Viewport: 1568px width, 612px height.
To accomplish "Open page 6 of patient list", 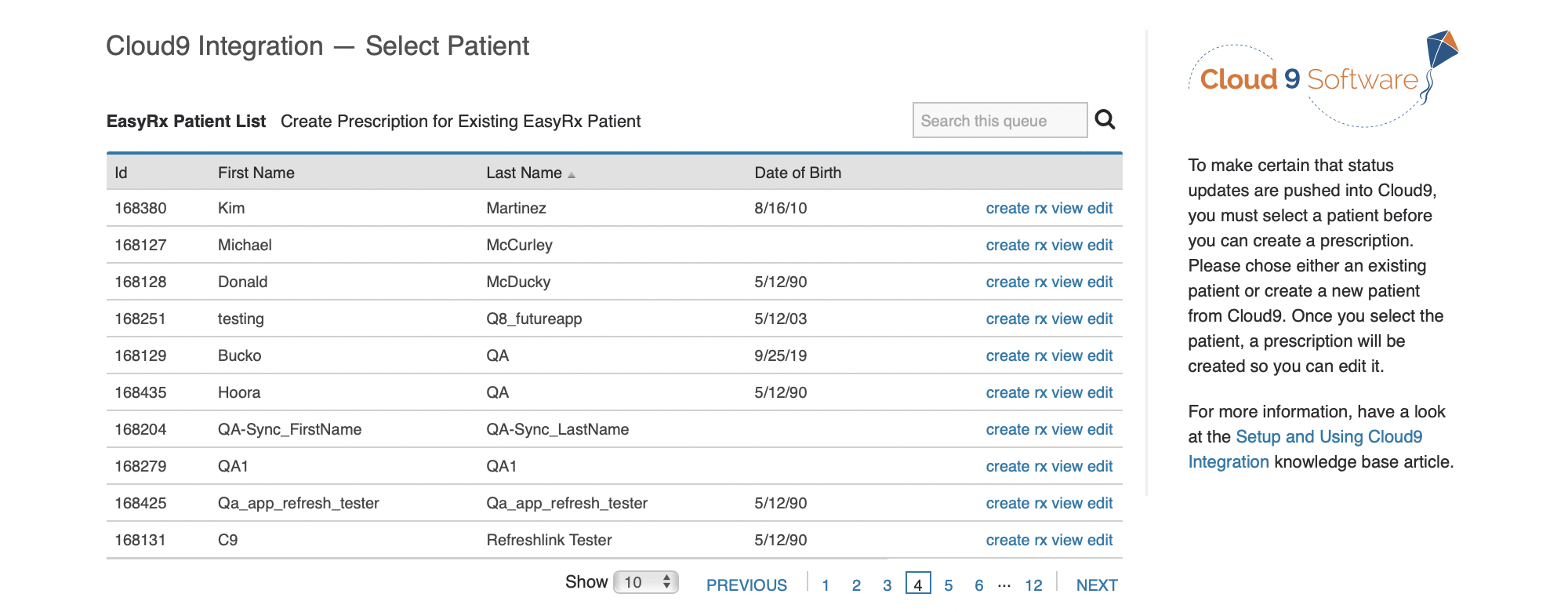I will 979,585.
